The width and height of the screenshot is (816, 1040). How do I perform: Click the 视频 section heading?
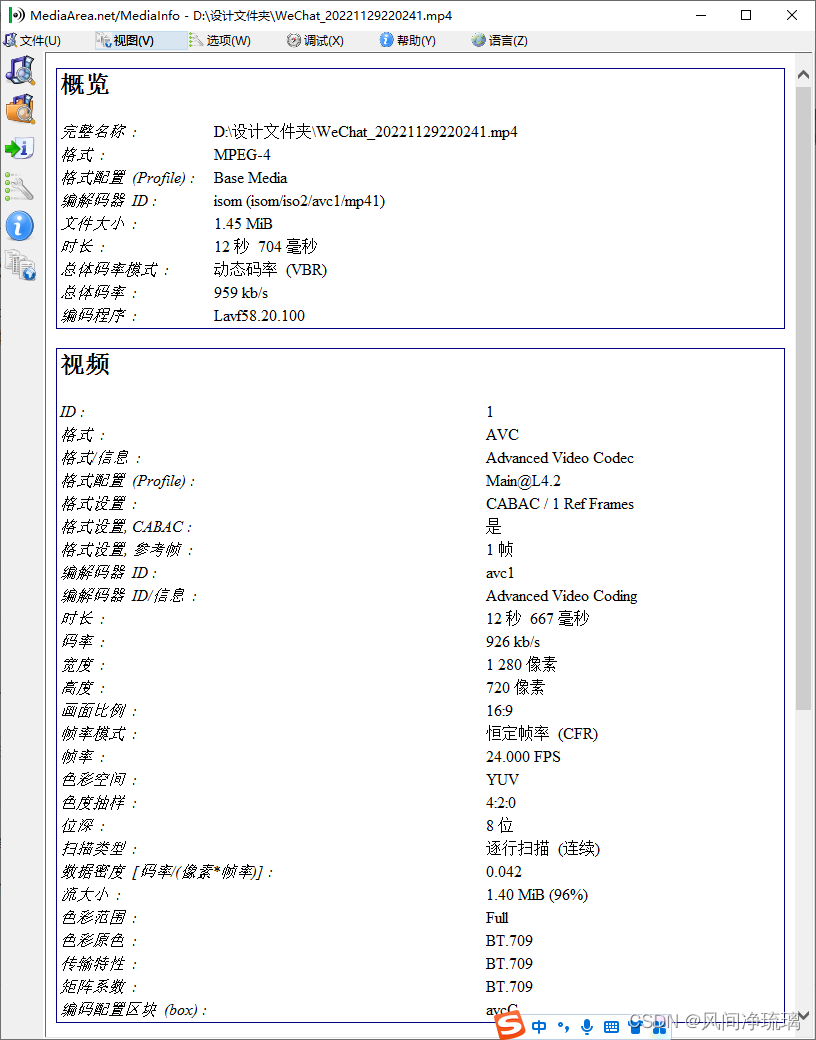click(85, 364)
